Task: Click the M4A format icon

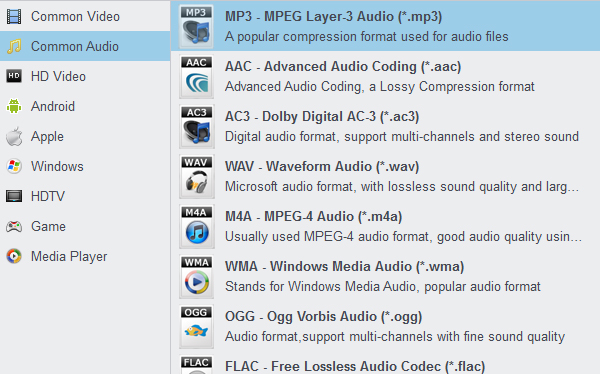Action: tap(196, 226)
